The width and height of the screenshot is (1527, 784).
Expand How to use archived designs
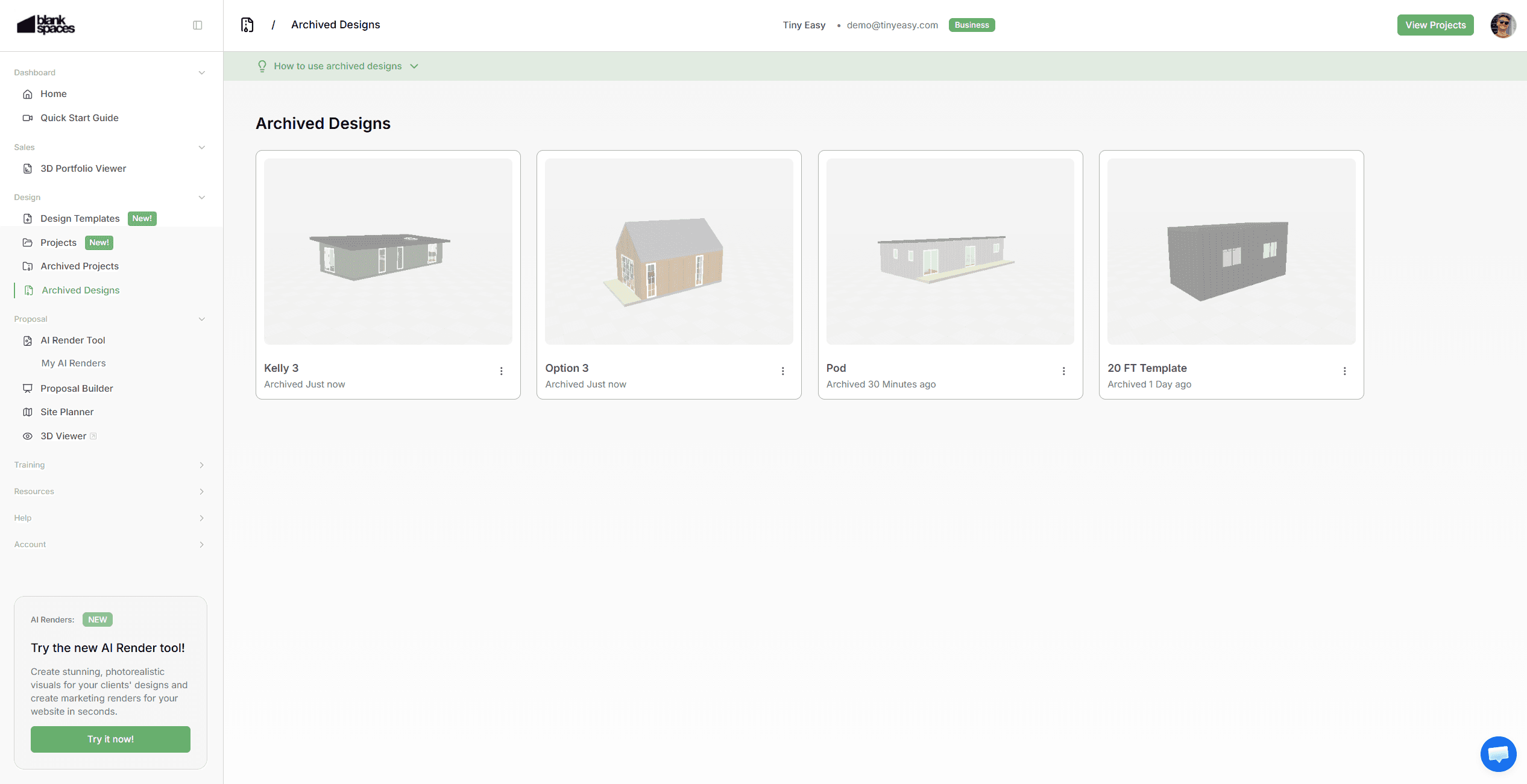click(x=338, y=66)
